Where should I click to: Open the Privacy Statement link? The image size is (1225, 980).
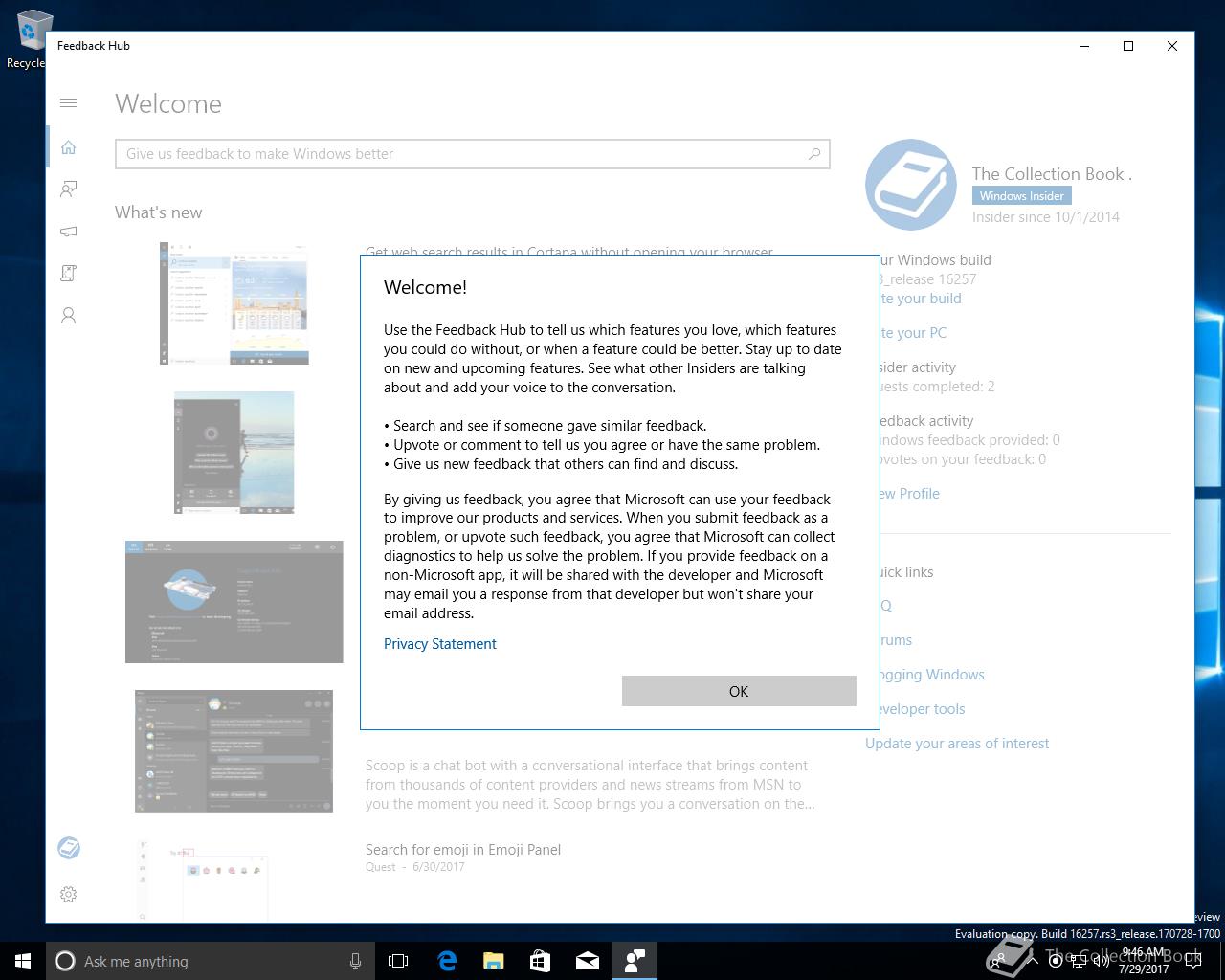(440, 644)
